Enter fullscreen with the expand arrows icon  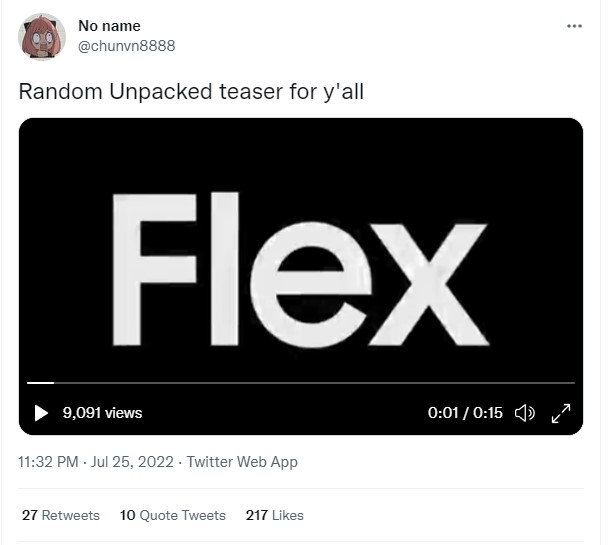point(561,413)
